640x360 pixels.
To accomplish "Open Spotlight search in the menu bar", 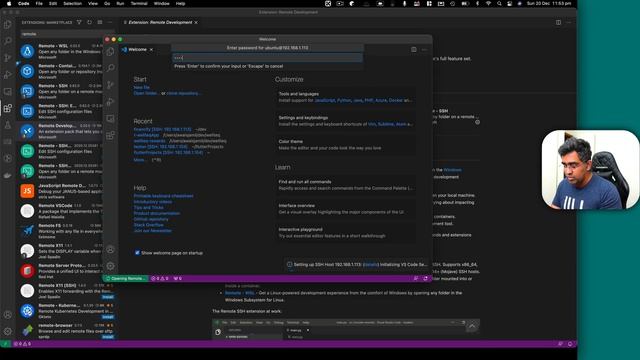I will [x=499, y=3].
